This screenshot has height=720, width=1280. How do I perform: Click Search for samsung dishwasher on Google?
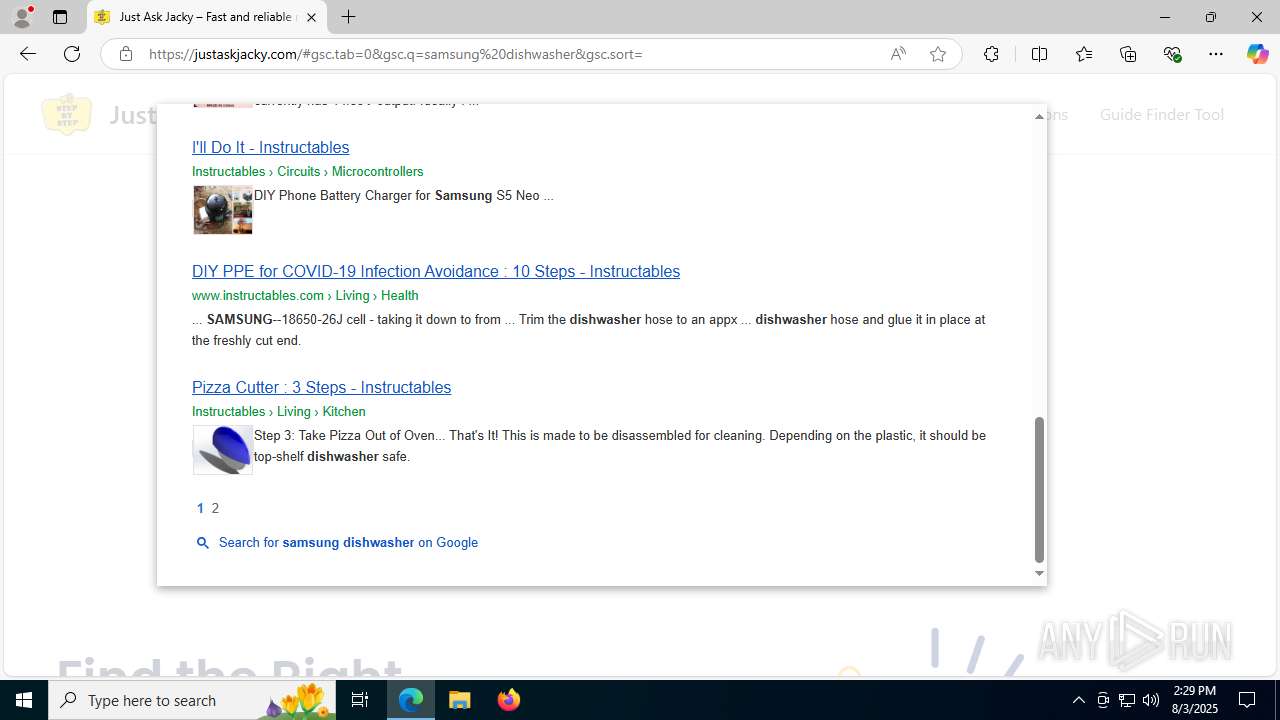click(x=348, y=542)
